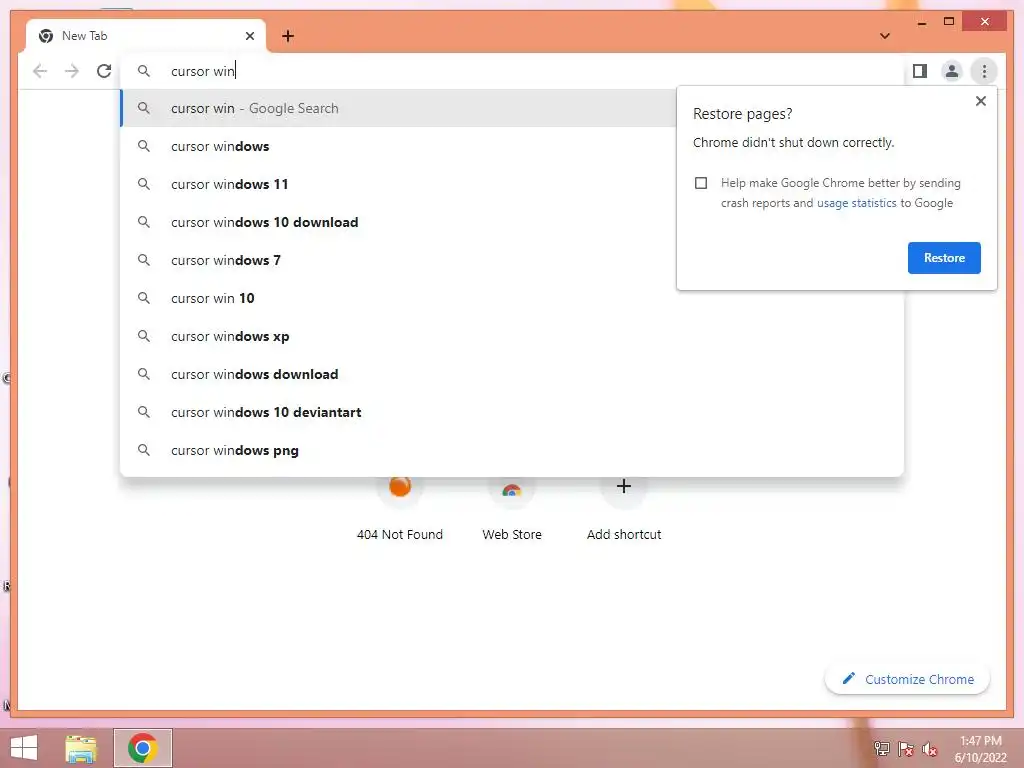1024x768 pixels.
Task: Reload the page with the refresh icon
Action: pos(104,71)
